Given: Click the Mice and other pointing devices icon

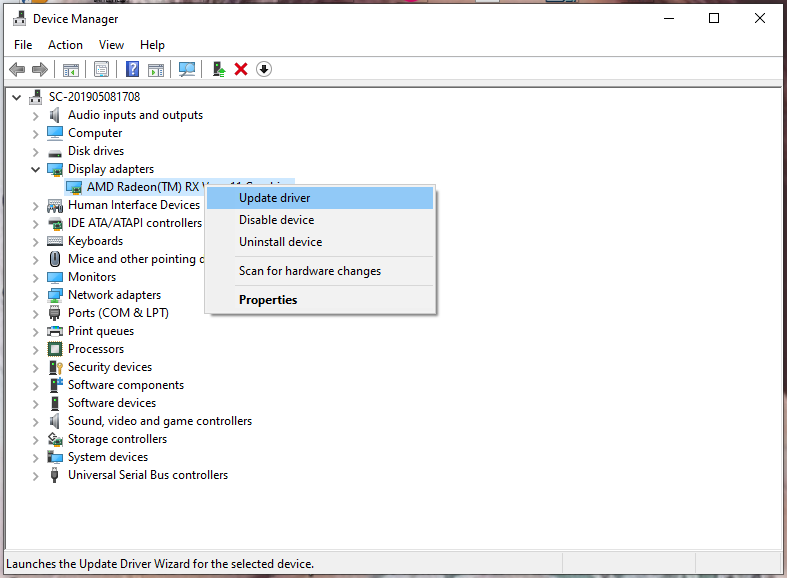Looking at the screenshot, I should [55, 259].
